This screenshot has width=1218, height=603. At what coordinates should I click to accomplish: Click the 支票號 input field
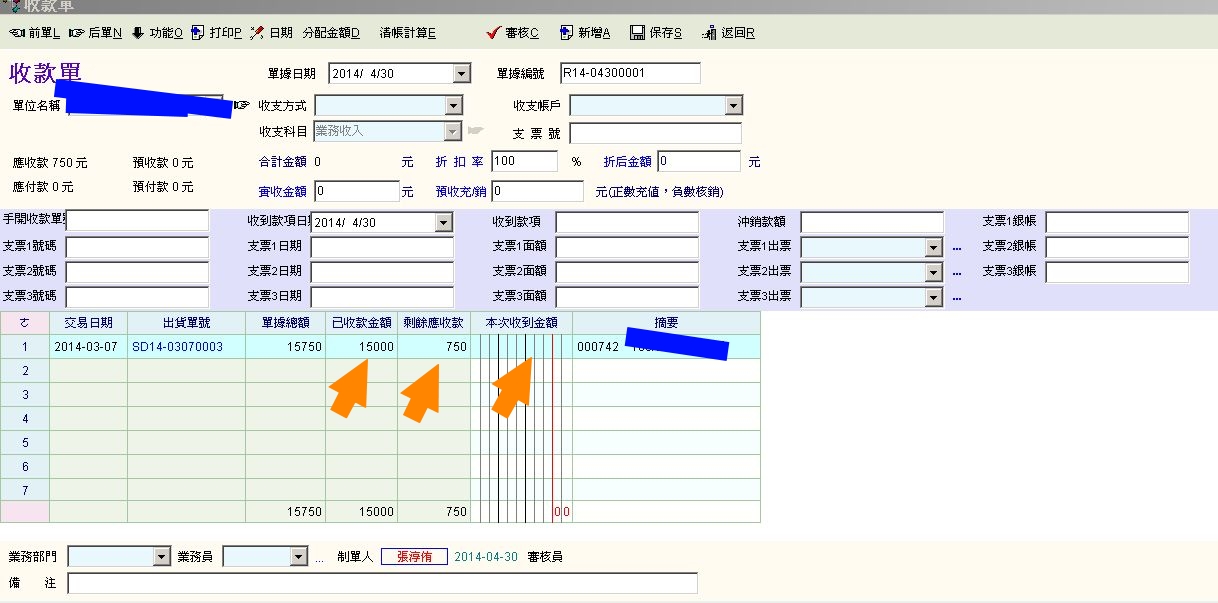[655, 134]
